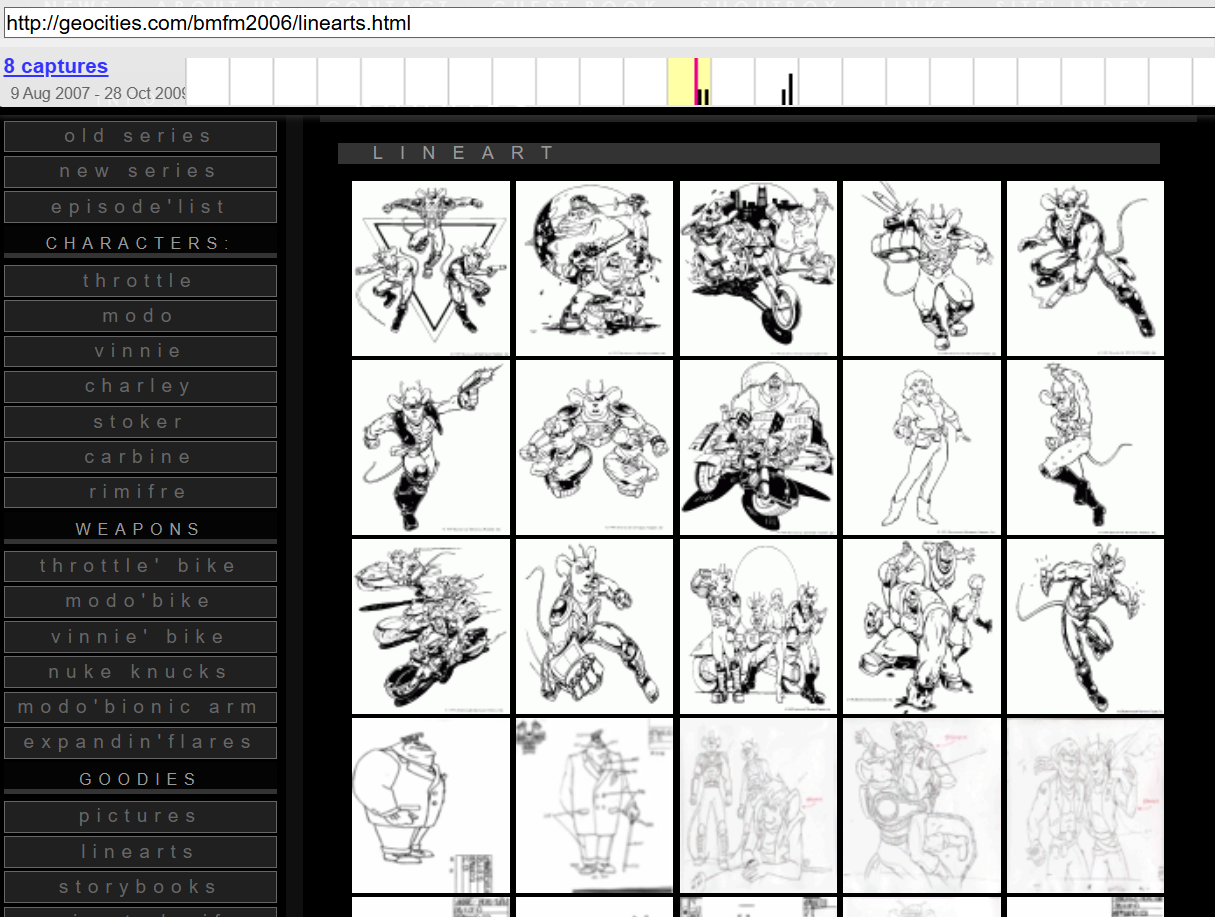Click the URL address field
This screenshot has height=917, width=1215.
(x=607, y=23)
